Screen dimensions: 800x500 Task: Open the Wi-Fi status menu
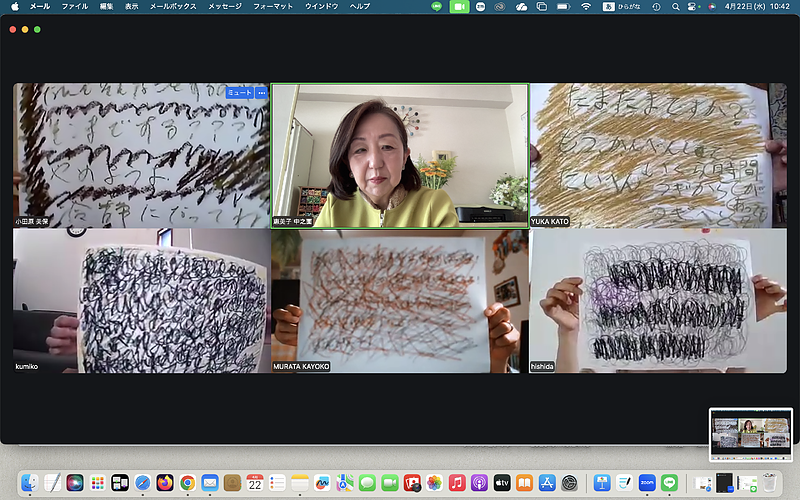point(586,6)
